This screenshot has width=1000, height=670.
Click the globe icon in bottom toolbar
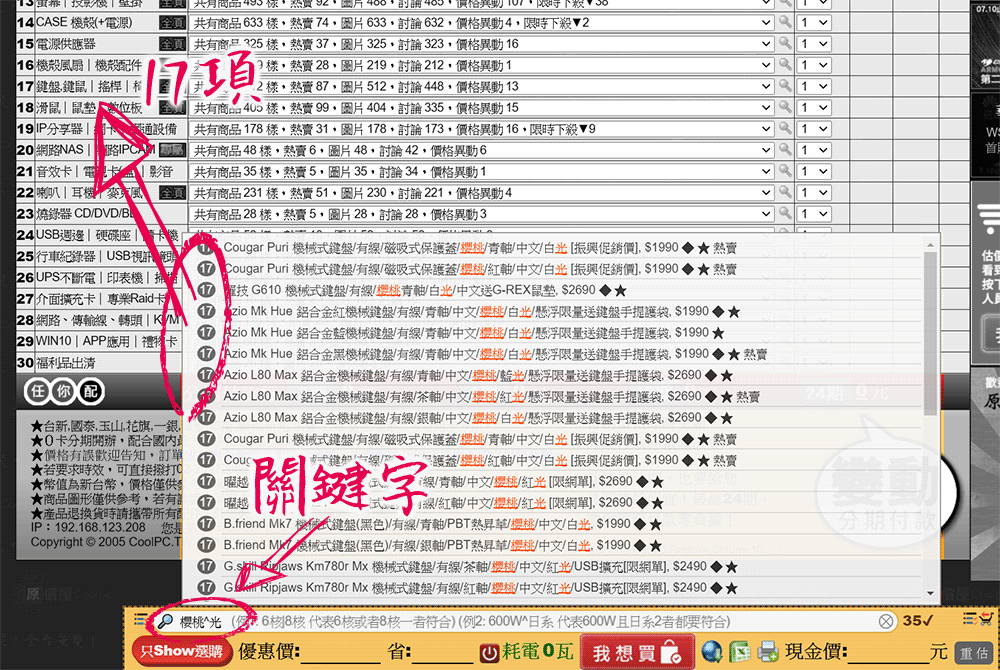(x=711, y=652)
